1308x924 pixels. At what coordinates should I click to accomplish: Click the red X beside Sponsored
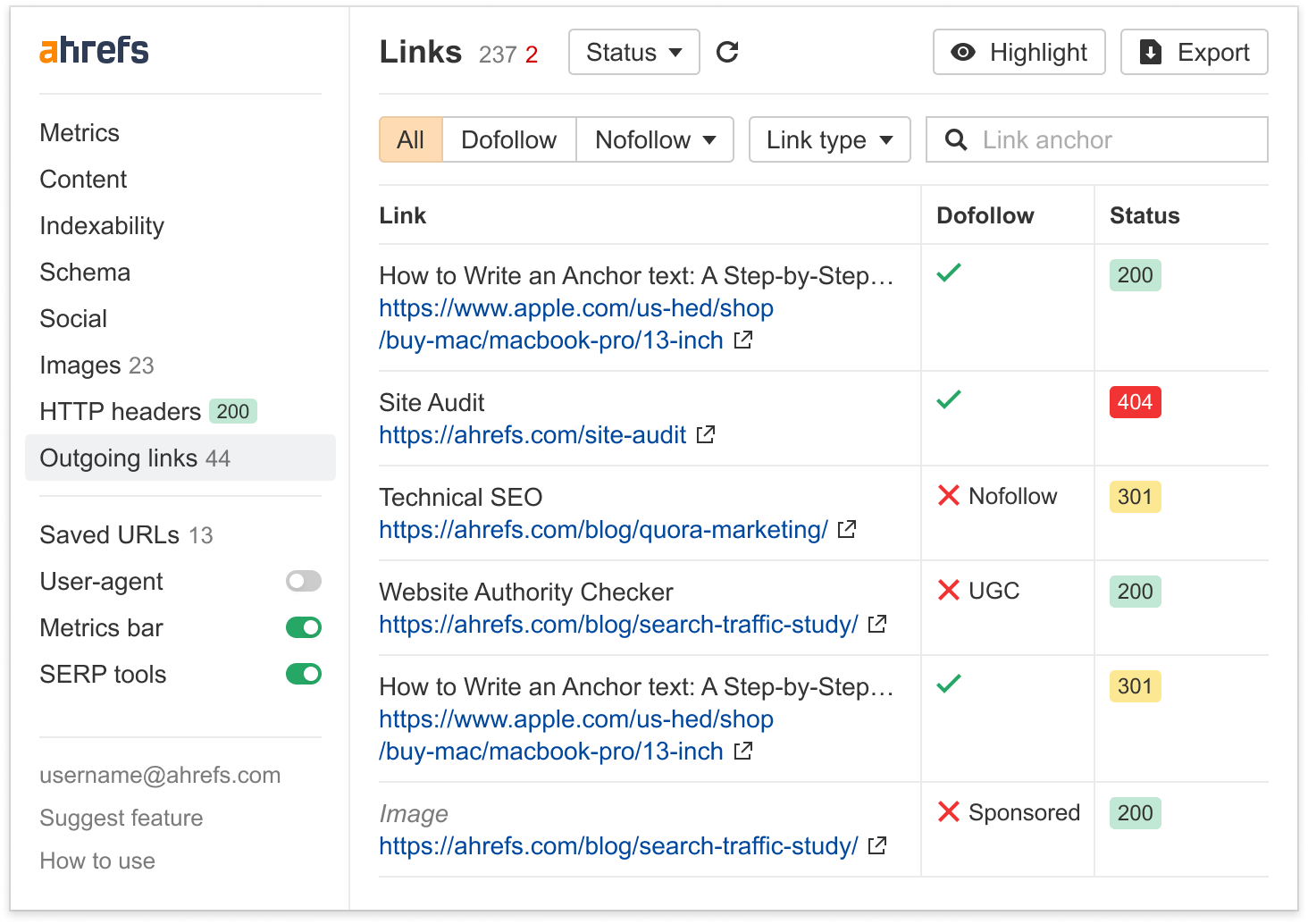point(949,811)
